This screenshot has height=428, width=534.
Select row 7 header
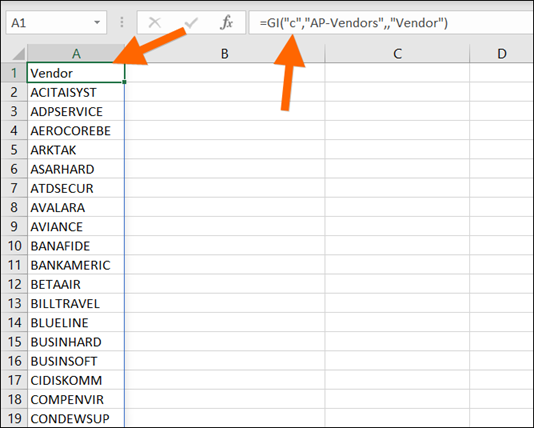(x=14, y=188)
